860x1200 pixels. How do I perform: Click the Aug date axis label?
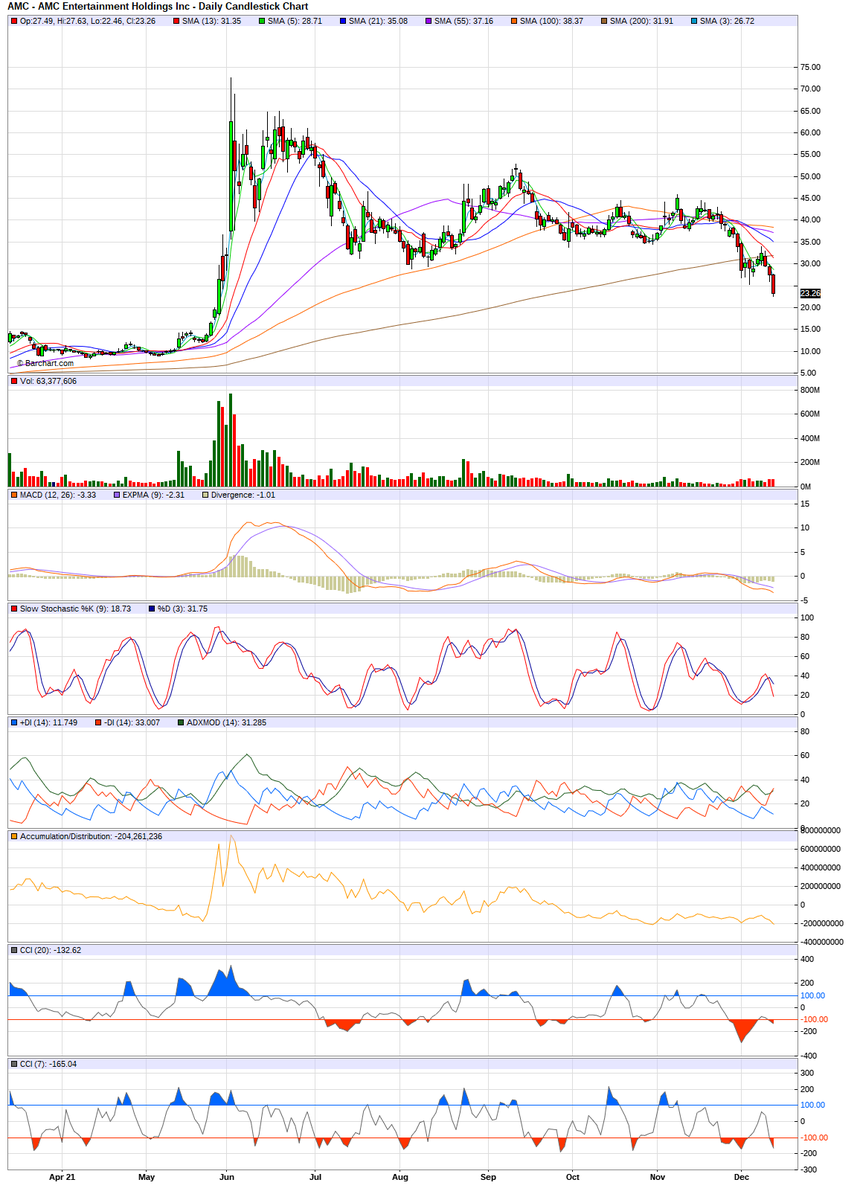coord(400,1179)
